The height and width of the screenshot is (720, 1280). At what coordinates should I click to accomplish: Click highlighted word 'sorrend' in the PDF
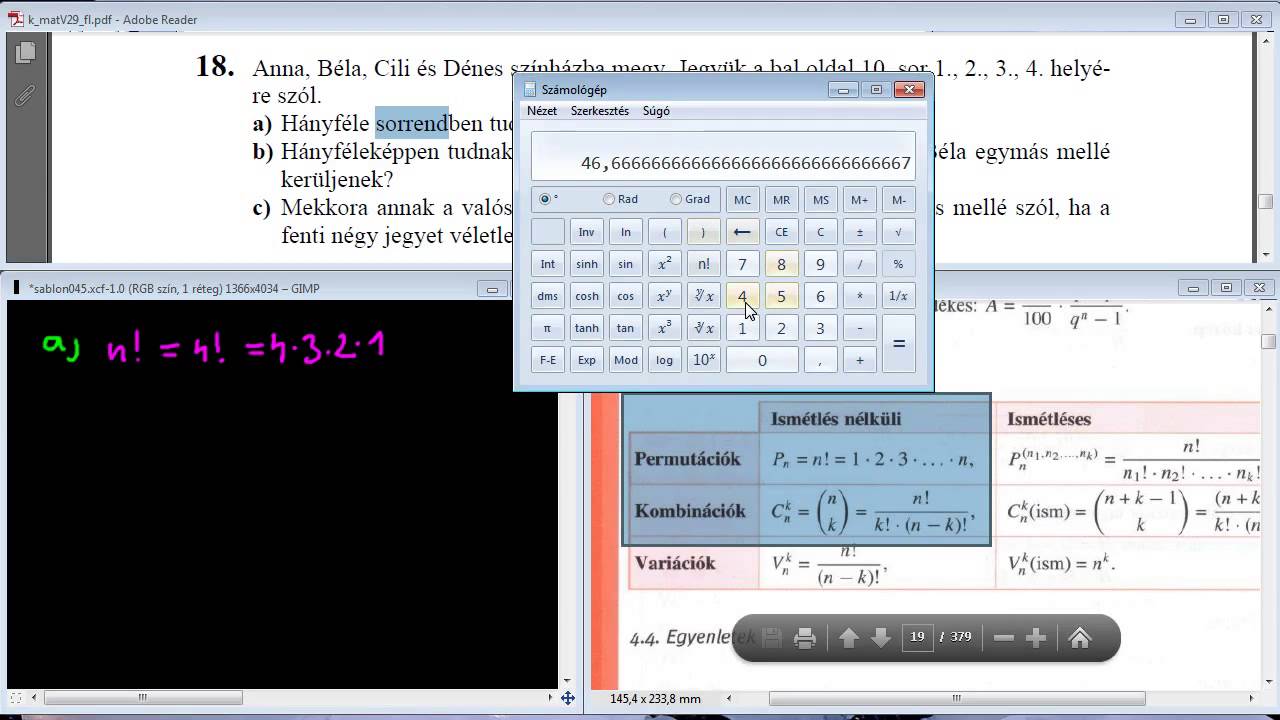coord(412,123)
